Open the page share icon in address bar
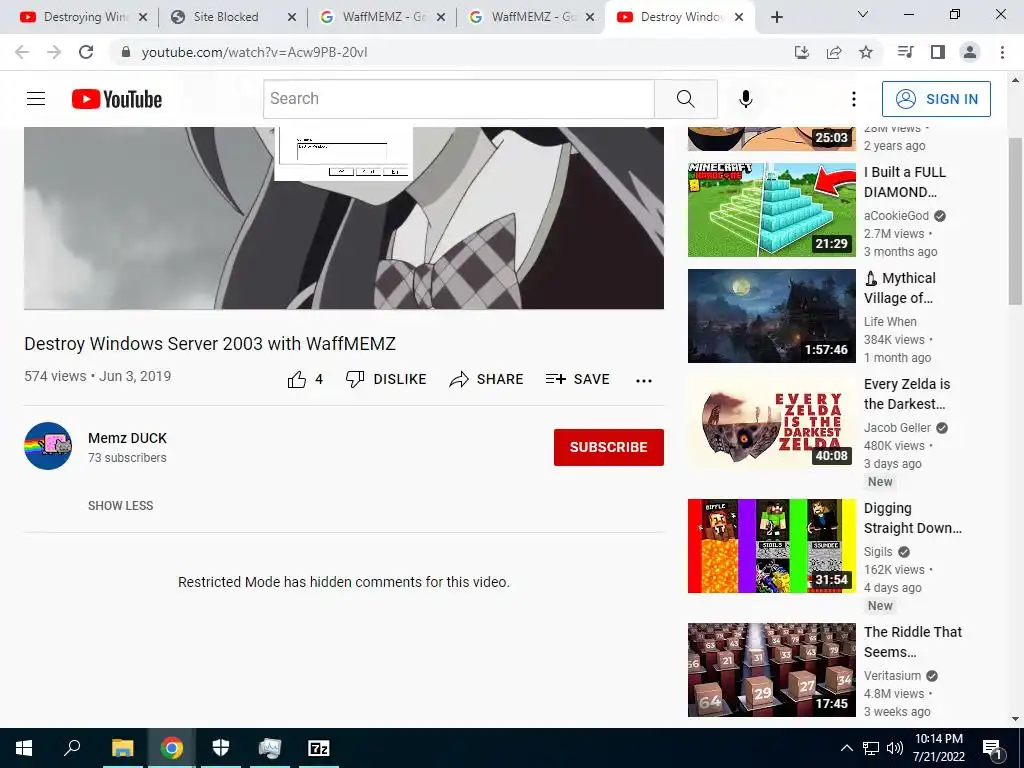This screenshot has height=768, width=1024. [x=834, y=52]
